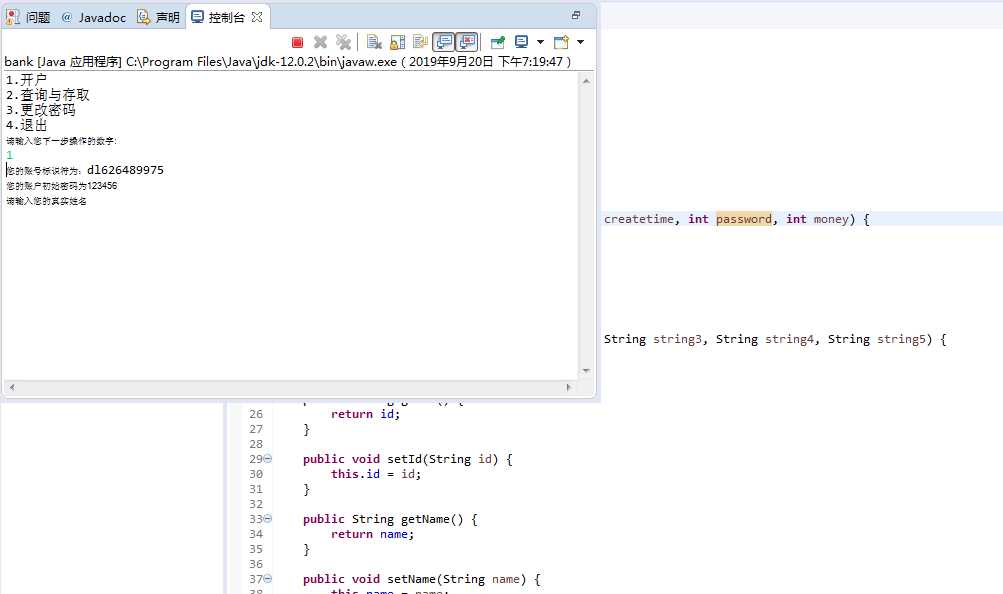Image resolution: width=1003 pixels, height=594 pixels.
Task: Click the Open Console icon
Action: (x=561, y=42)
